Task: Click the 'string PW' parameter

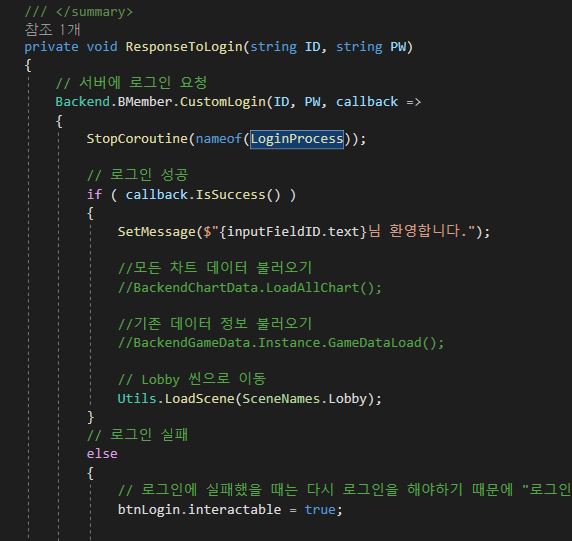Action: click(371, 47)
